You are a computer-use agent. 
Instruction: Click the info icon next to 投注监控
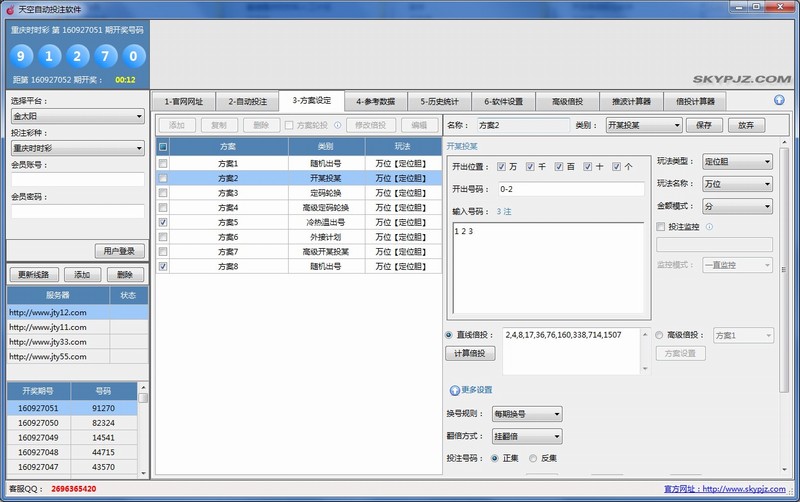(x=709, y=227)
